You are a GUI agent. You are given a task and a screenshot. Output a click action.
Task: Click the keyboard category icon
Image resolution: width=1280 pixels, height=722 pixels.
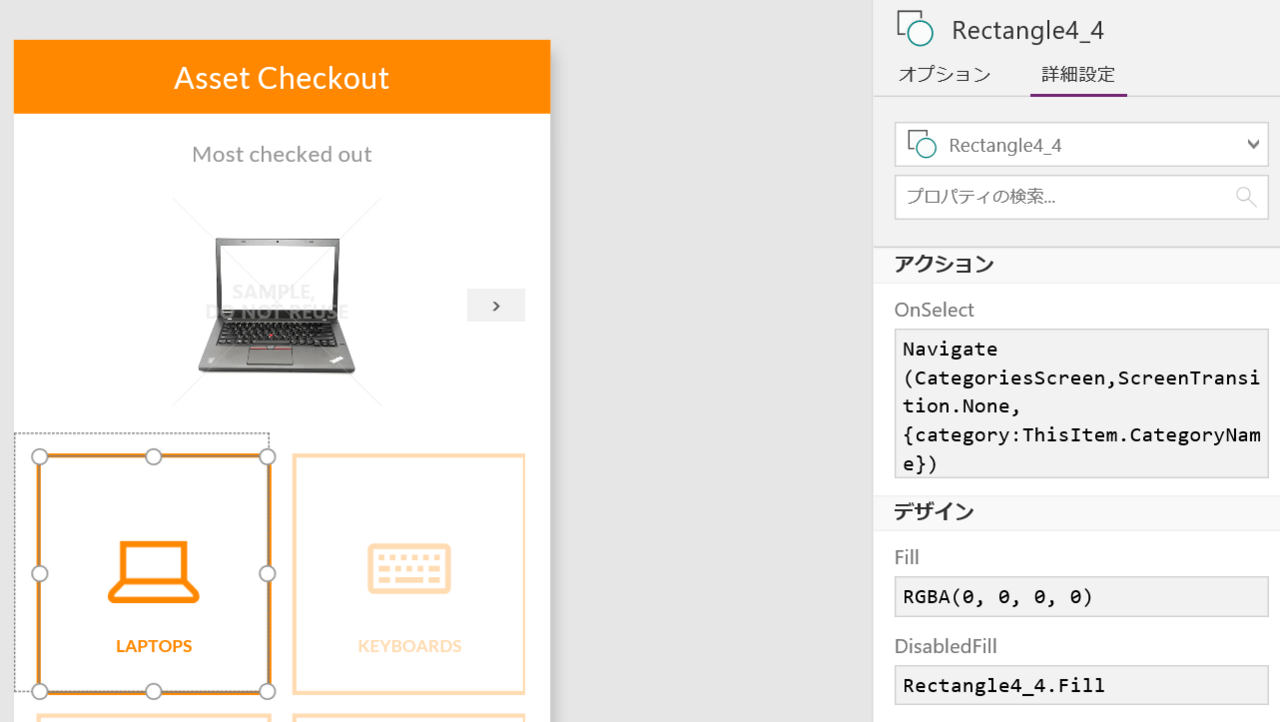409,568
